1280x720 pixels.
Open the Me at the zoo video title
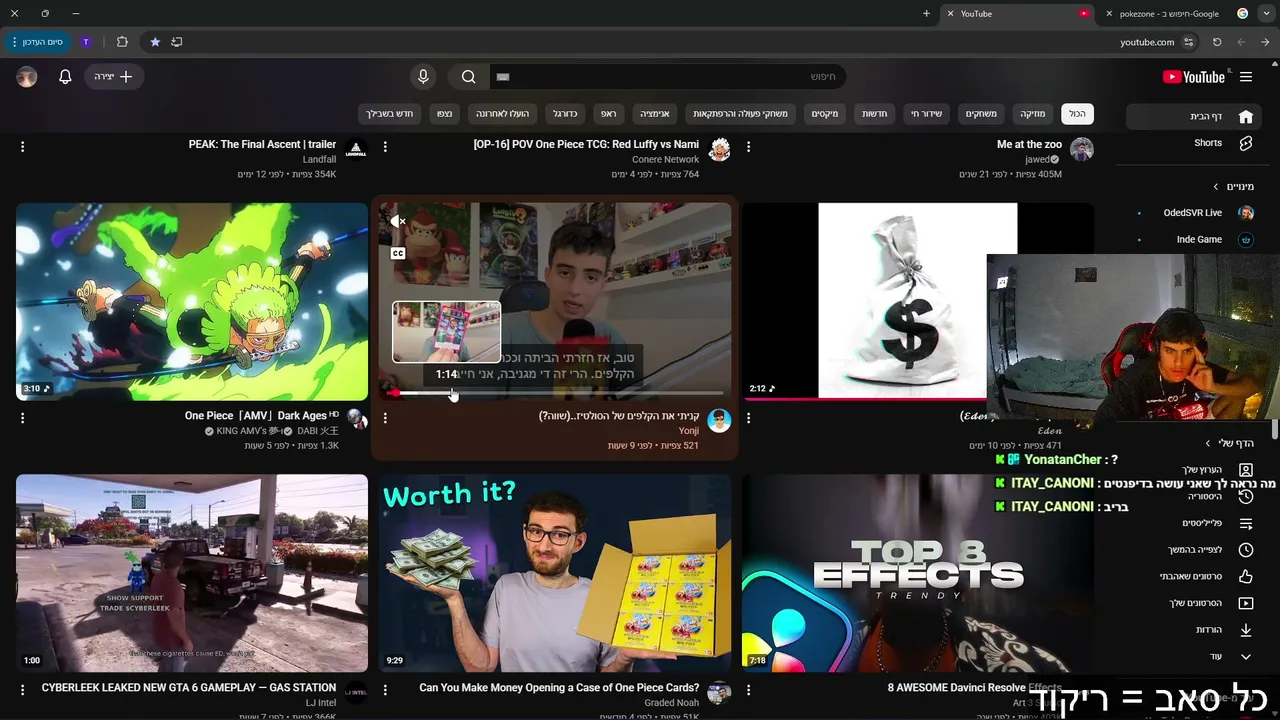(x=1029, y=145)
